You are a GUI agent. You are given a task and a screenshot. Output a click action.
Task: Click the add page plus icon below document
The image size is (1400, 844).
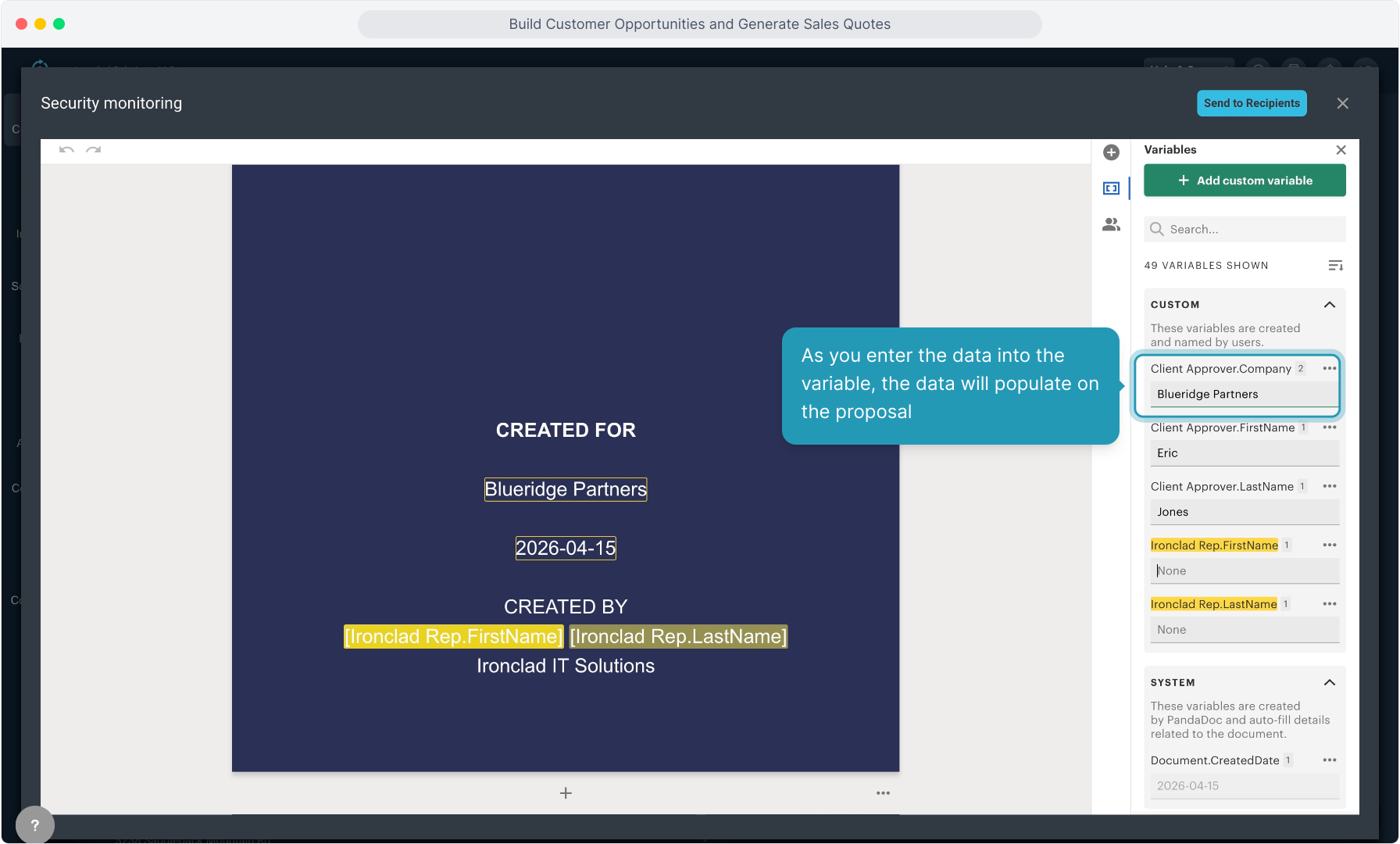pos(566,793)
